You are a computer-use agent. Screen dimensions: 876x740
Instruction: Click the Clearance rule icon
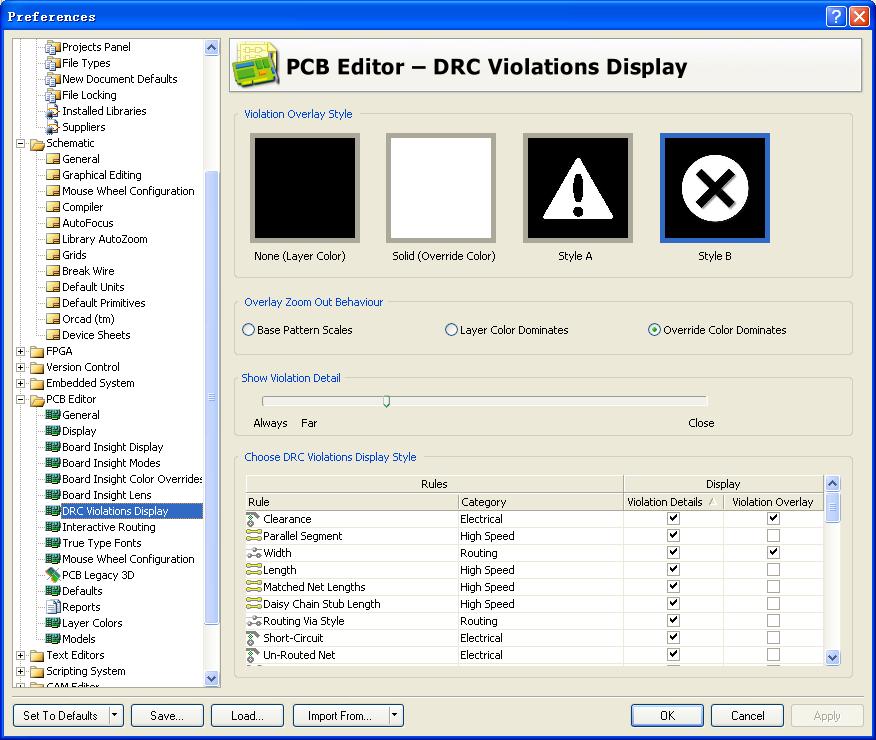click(x=253, y=519)
